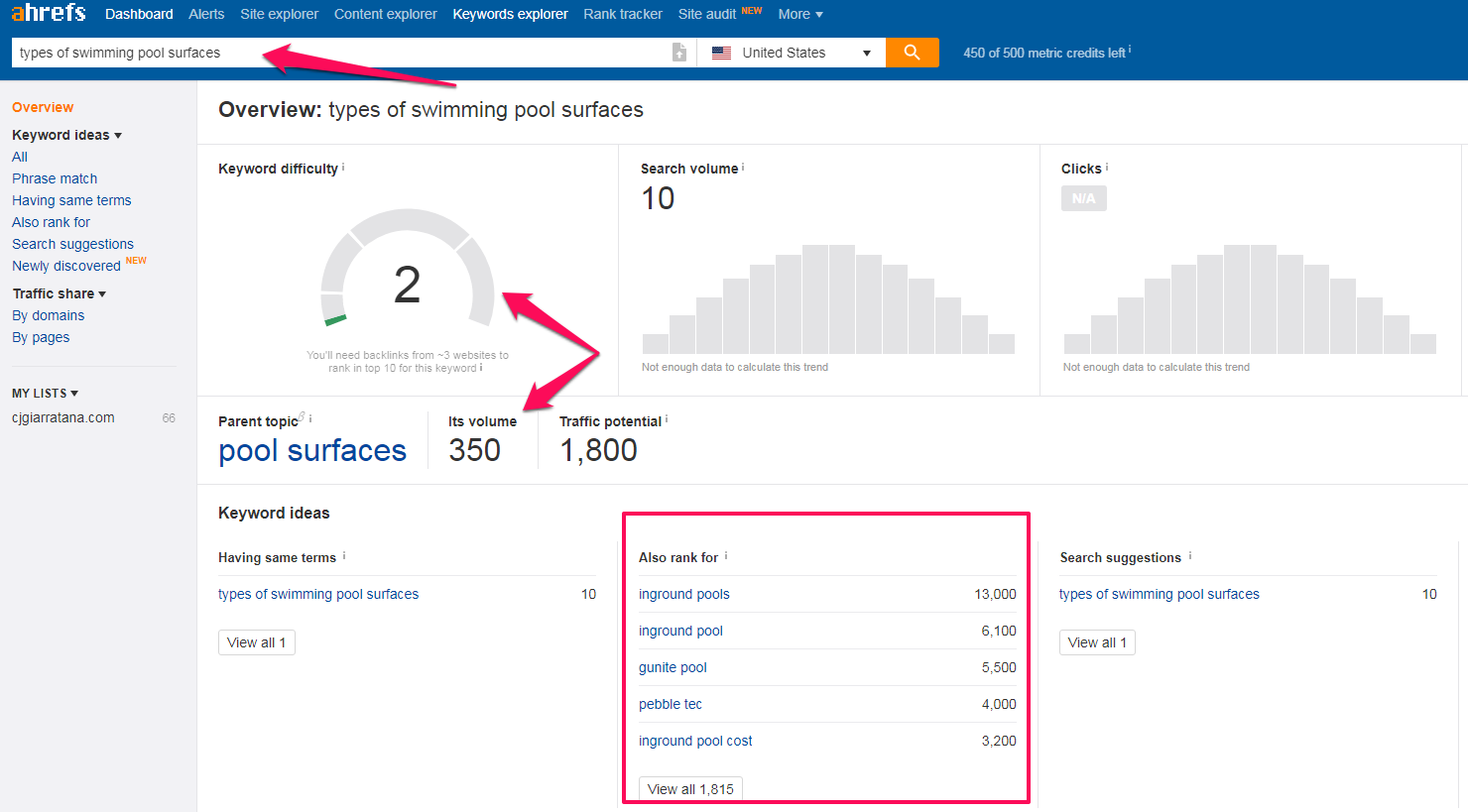The width and height of the screenshot is (1468, 812).
Task: Click the orange search magnifier button
Action: click(912, 53)
